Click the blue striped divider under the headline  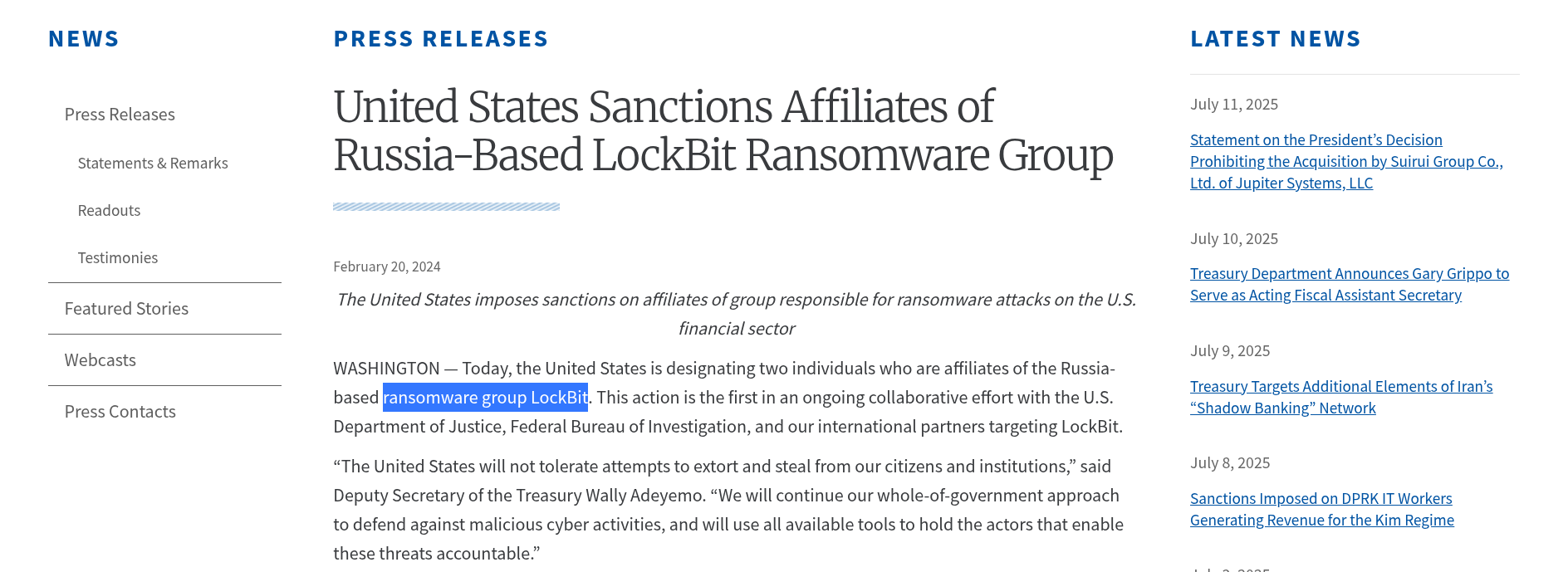(446, 207)
